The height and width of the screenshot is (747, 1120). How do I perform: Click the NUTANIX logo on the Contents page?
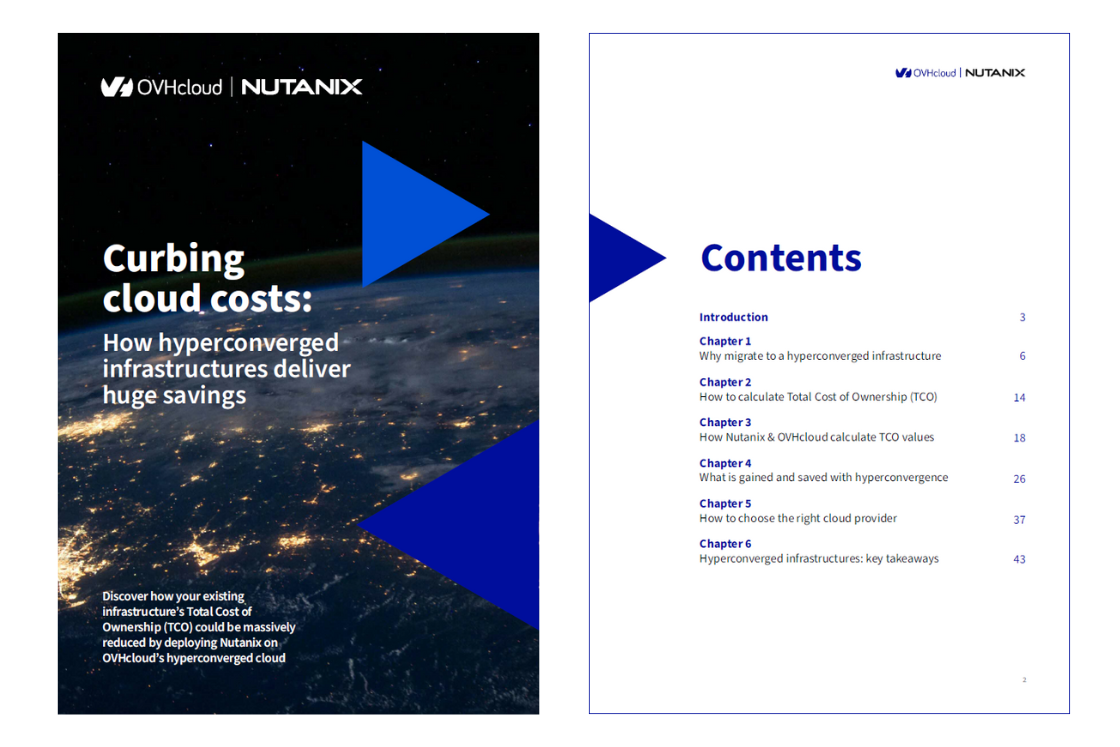click(x=994, y=73)
